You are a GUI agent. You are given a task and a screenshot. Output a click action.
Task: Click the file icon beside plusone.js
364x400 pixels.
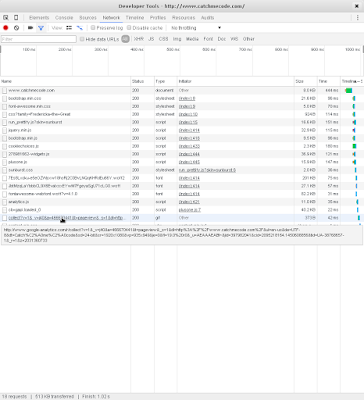[4, 162]
